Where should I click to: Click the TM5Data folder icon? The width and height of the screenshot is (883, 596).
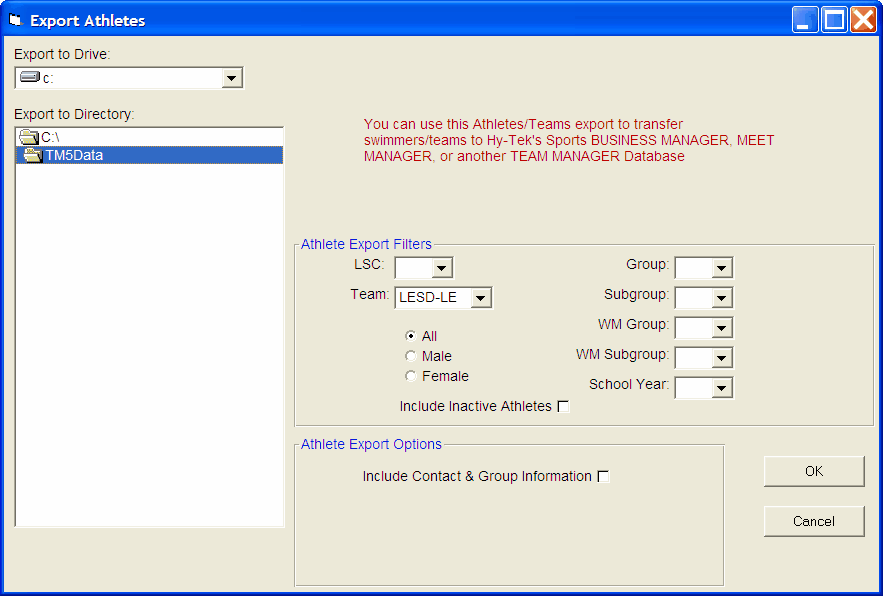coord(35,155)
